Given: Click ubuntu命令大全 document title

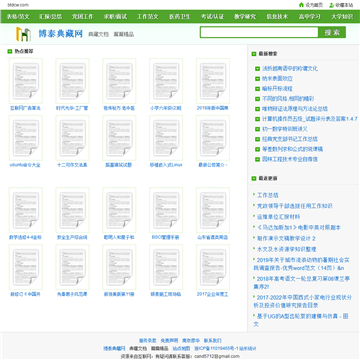Looking at the screenshot, I should click(25, 165).
